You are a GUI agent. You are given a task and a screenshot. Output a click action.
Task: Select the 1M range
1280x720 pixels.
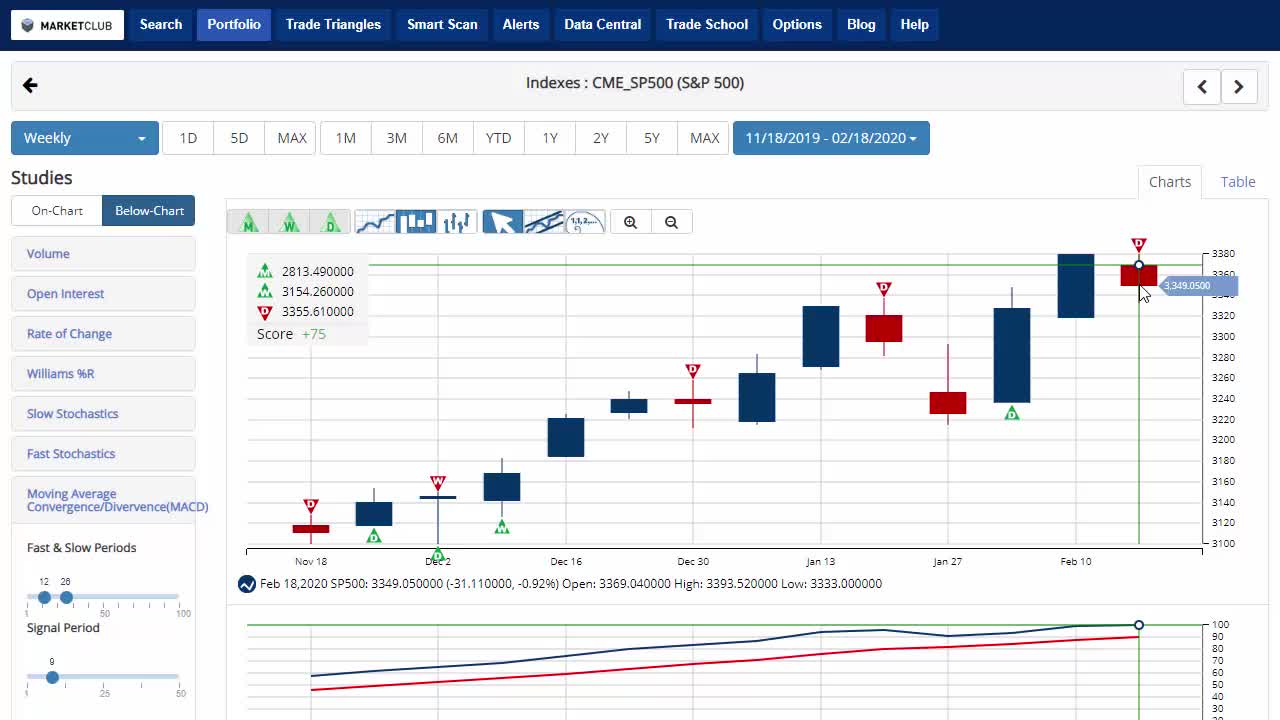tap(345, 138)
